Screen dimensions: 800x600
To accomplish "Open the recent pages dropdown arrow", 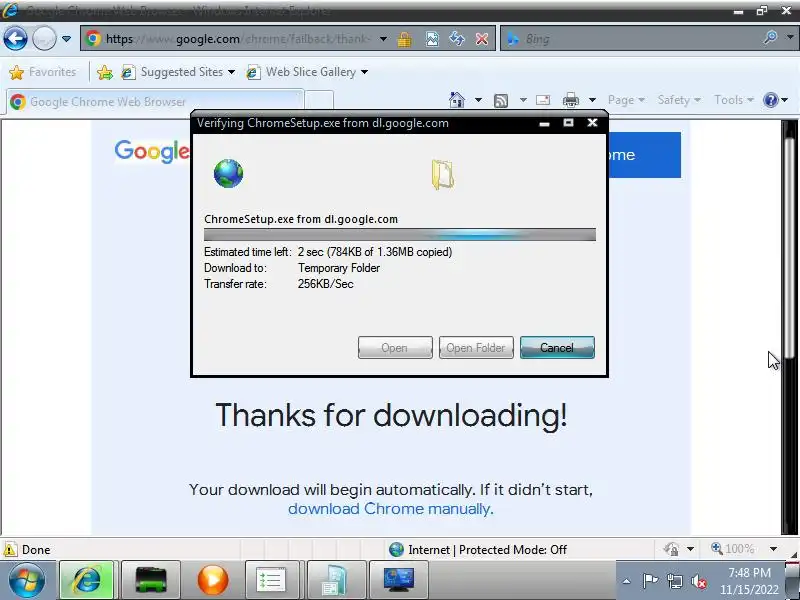I will point(66,39).
